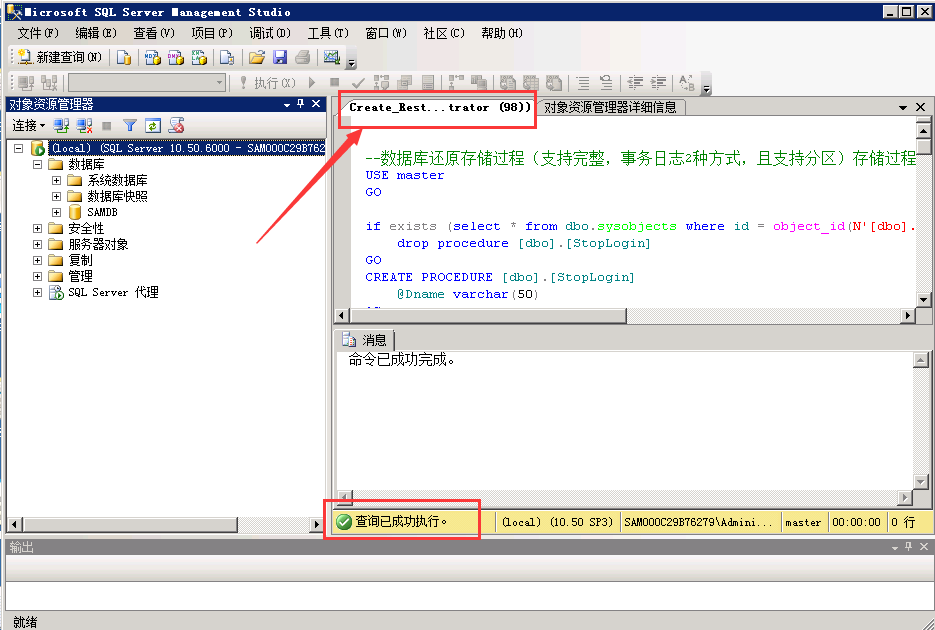Collapse the (local) server node

click(x=18, y=148)
